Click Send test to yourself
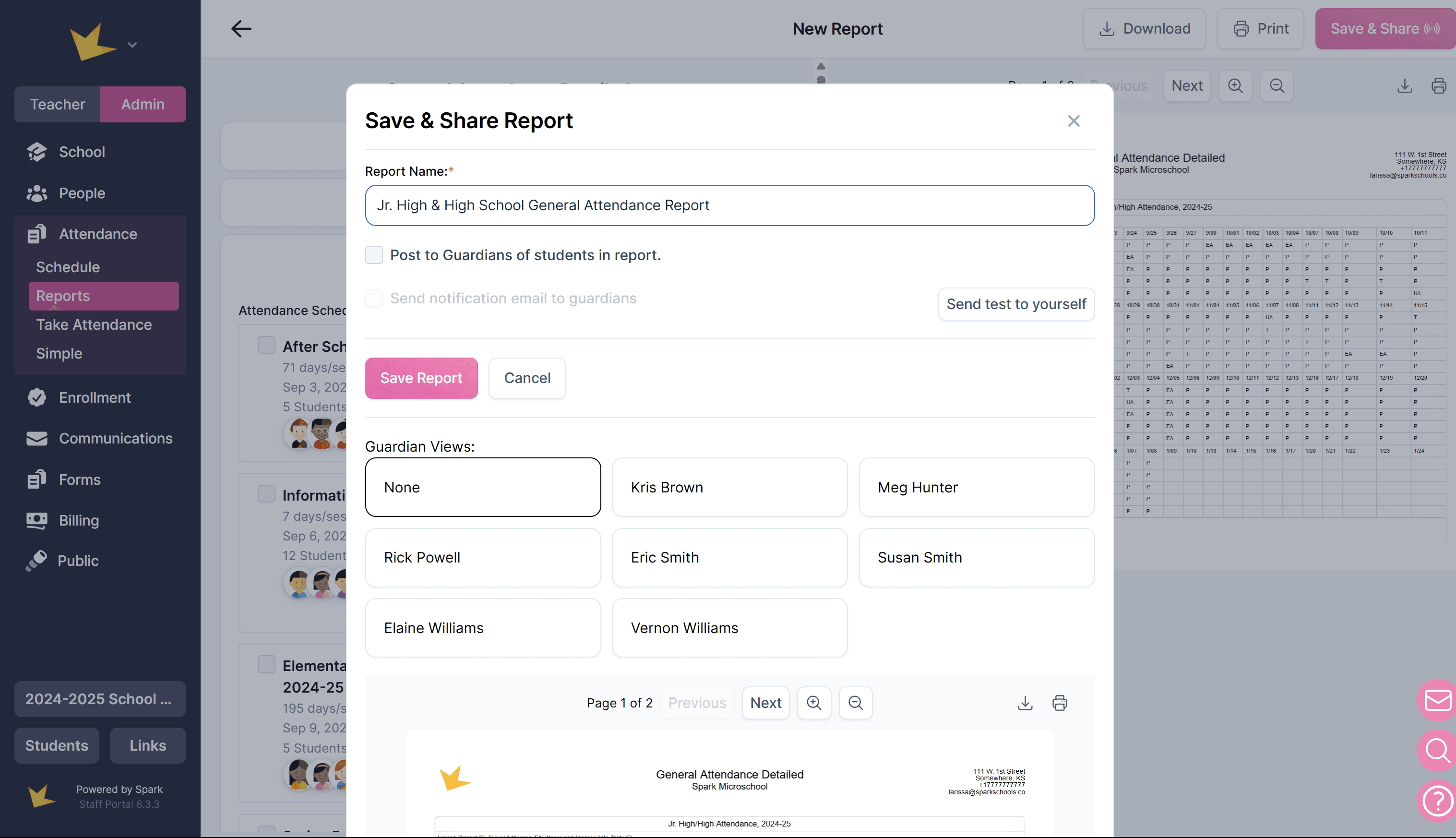The width and height of the screenshot is (1456, 838). (1016, 304)
